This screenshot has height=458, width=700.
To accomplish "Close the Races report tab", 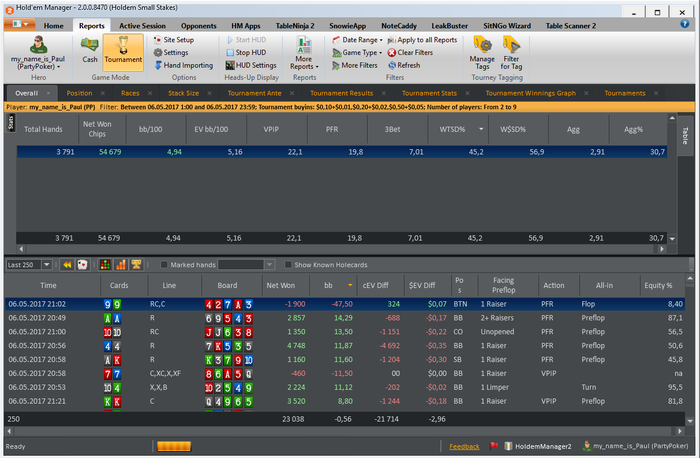I will point(150,93).
